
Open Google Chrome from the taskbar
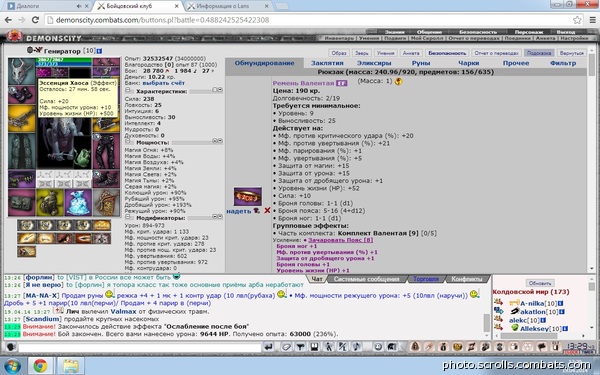(x=40, y=366)
